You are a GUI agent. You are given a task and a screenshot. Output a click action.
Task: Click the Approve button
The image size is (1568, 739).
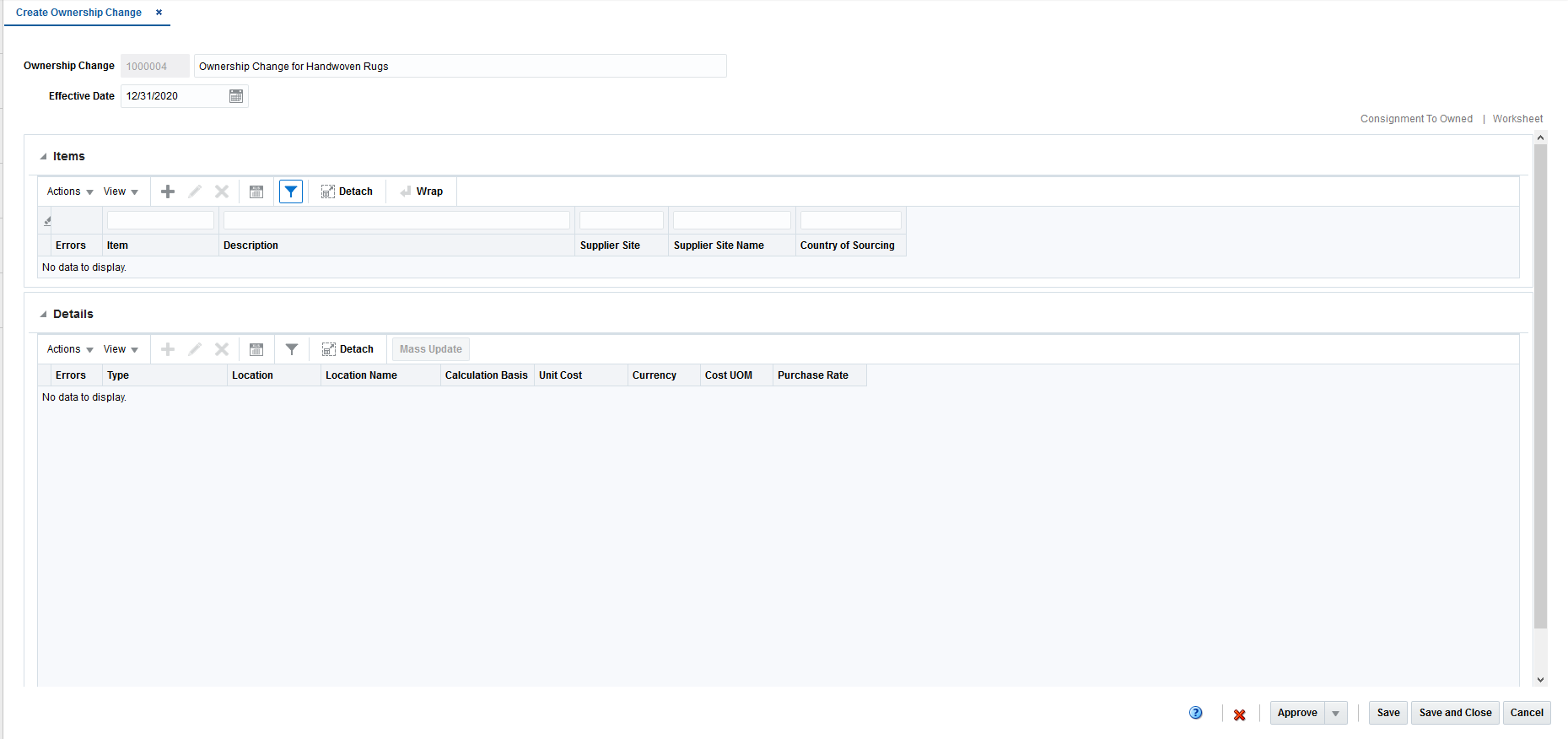(x=1297, y=713)
